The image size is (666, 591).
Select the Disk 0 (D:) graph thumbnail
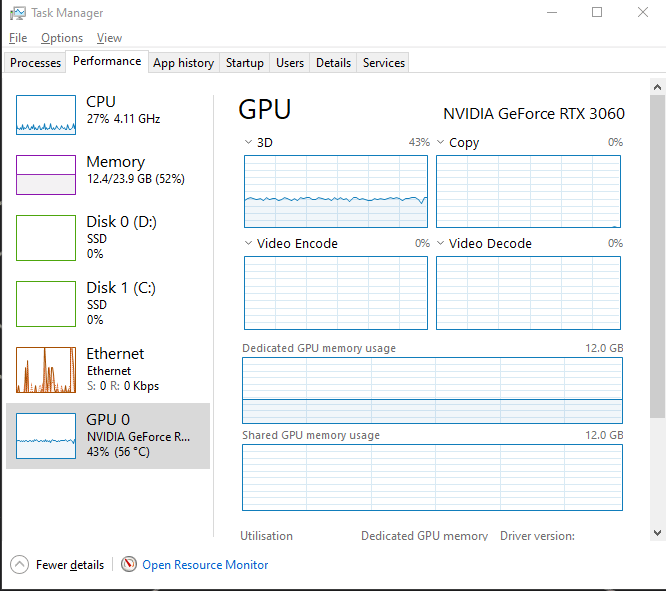click(x=46, y=238)
